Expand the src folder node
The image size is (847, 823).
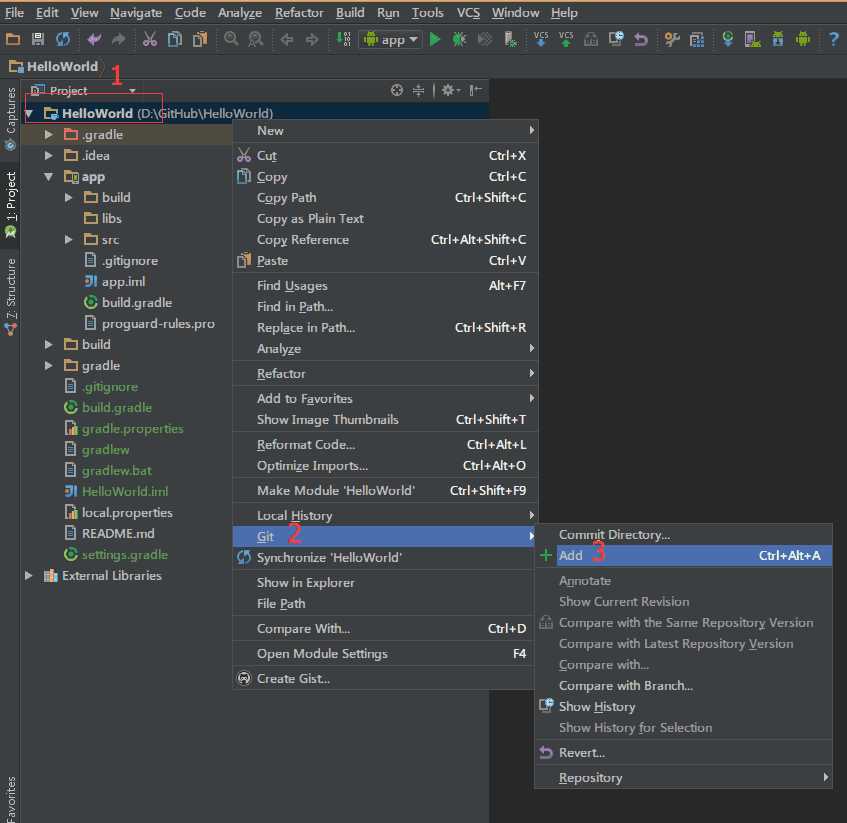[69, 239]
